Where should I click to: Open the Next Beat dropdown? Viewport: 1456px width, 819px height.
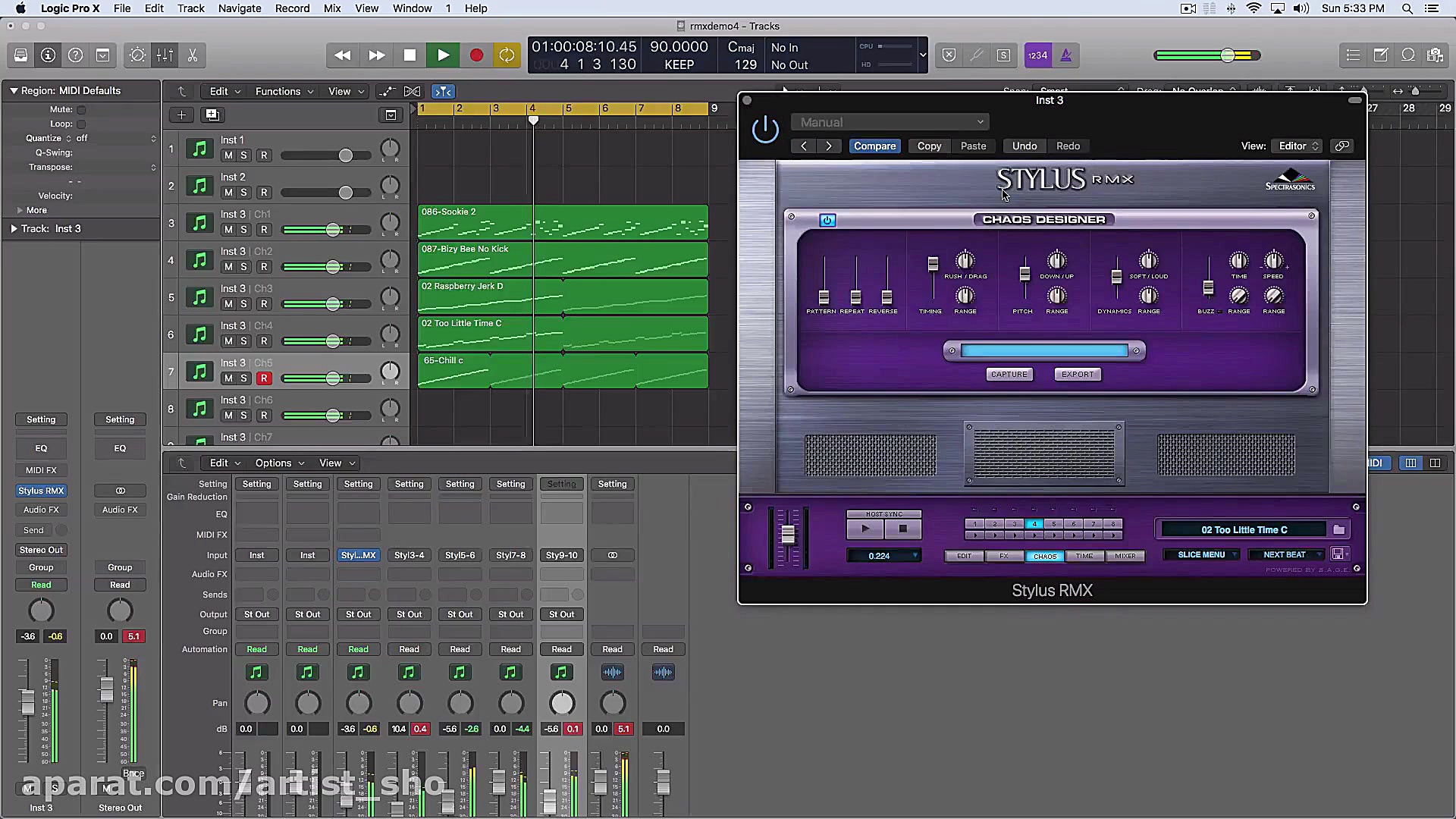tap(1285, 555)
